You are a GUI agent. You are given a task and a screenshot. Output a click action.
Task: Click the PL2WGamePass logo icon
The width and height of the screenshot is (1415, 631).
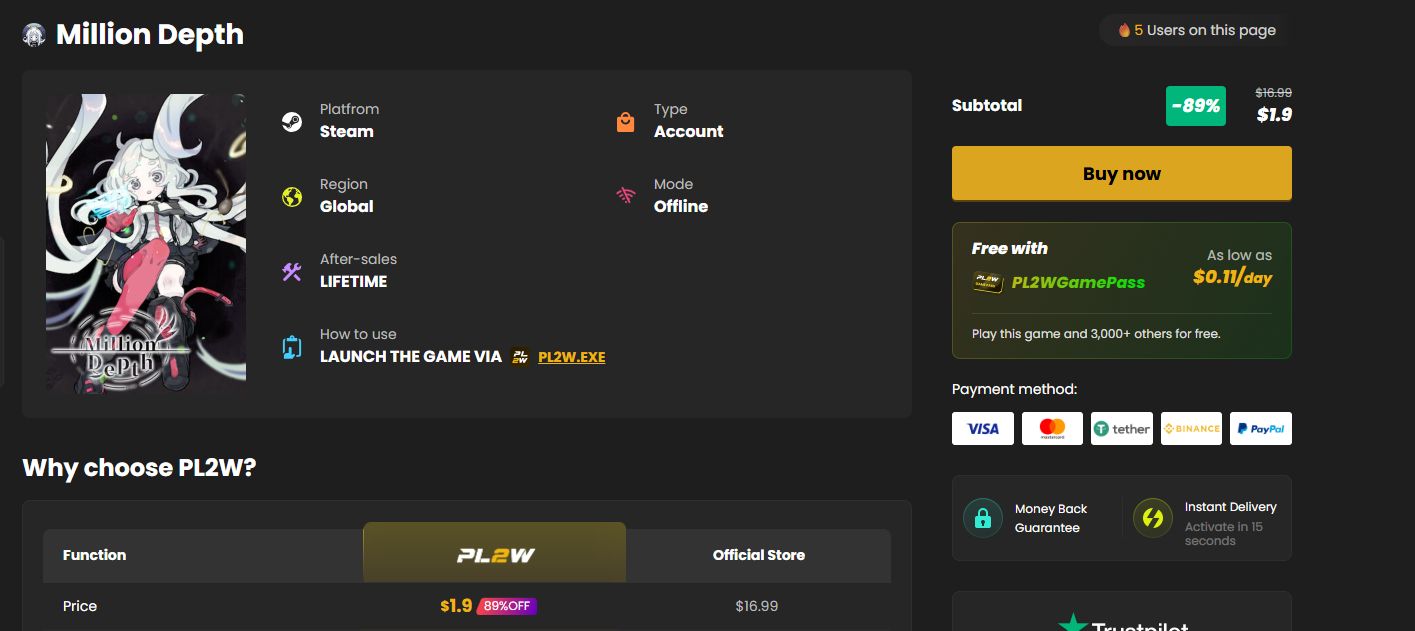[988, 282]
